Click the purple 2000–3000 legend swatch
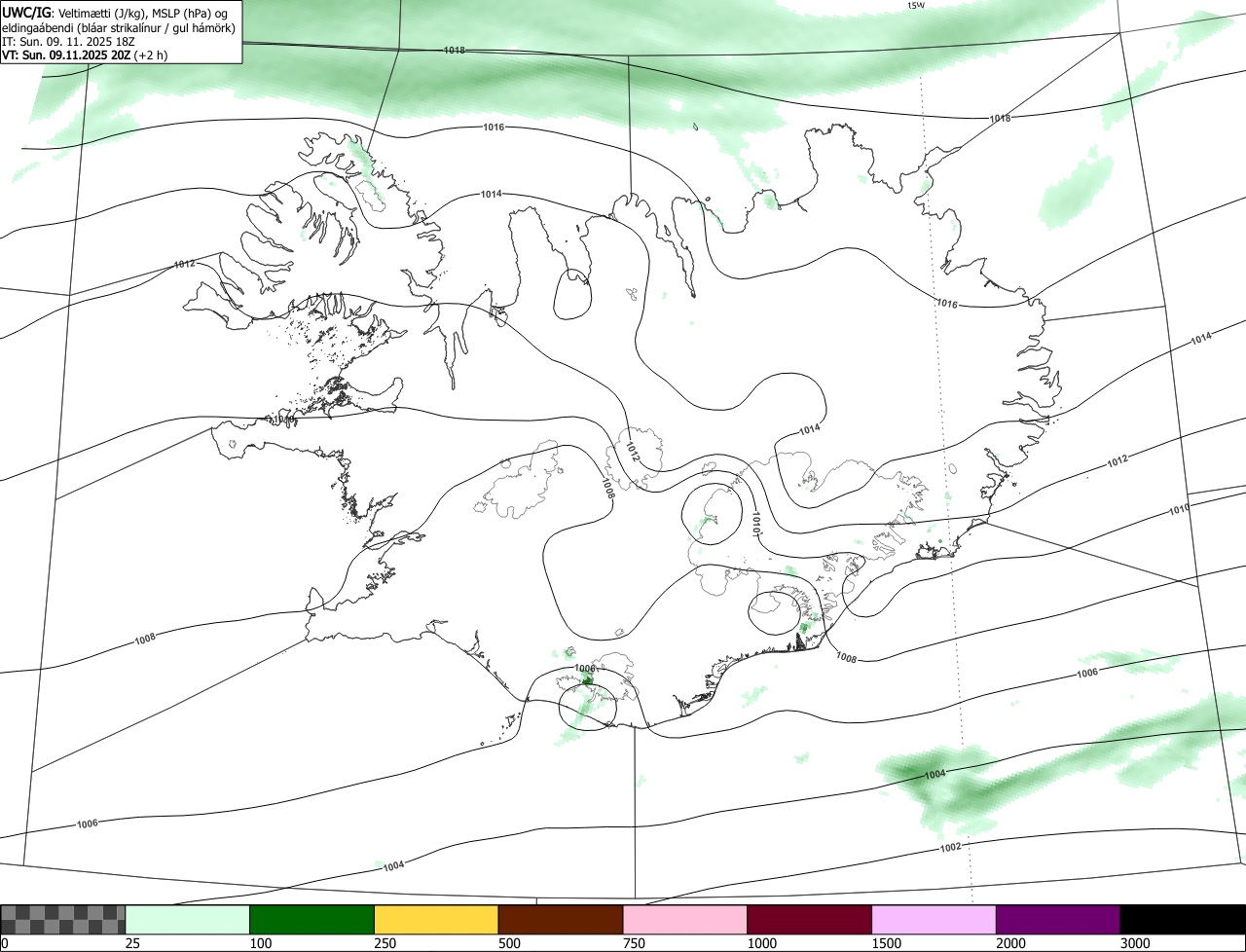 point(1058,919)
